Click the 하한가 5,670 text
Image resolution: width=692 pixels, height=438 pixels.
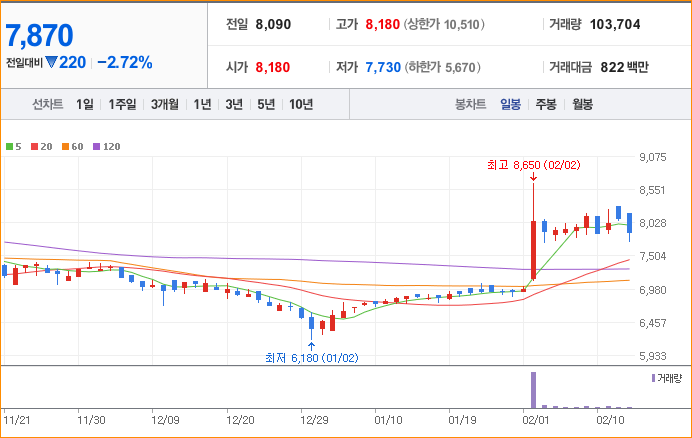[442, 68]
